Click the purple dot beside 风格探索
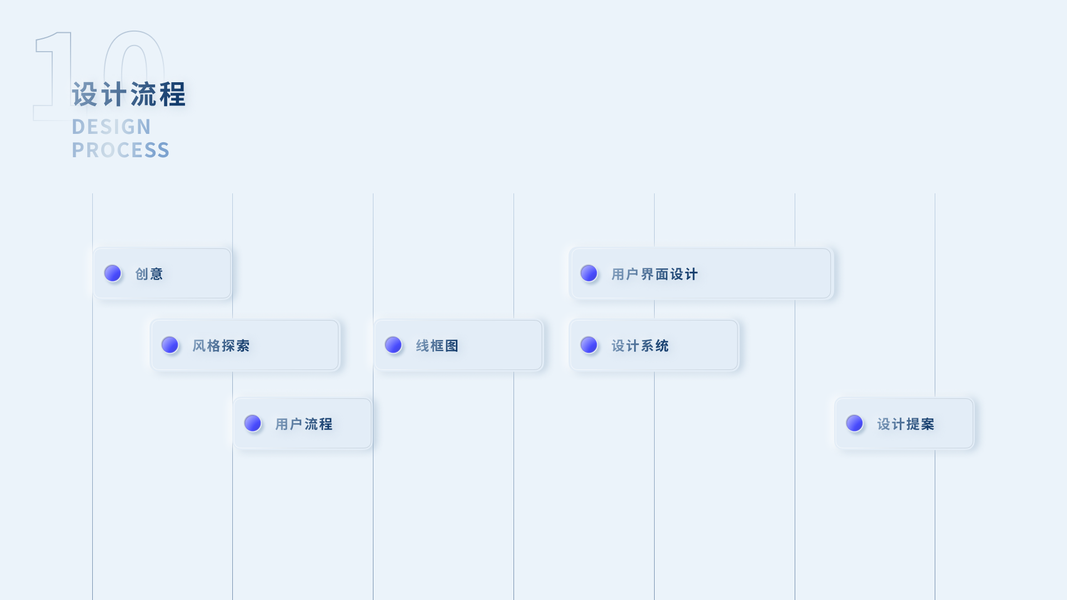 pos(170,345)
